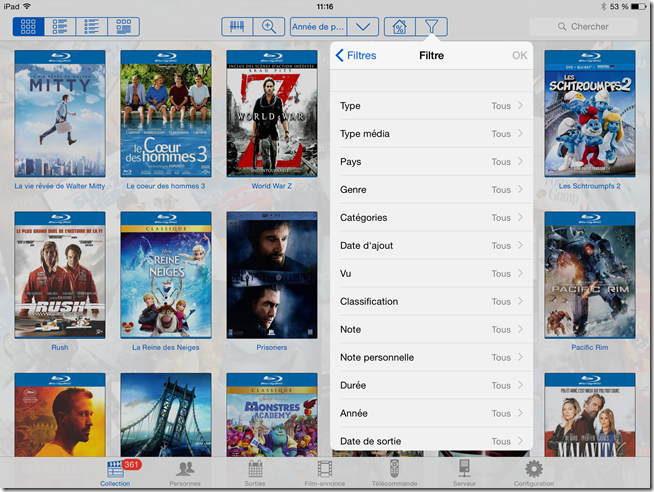Tap the Wi-Fi icon in status bar

point(27,6)
